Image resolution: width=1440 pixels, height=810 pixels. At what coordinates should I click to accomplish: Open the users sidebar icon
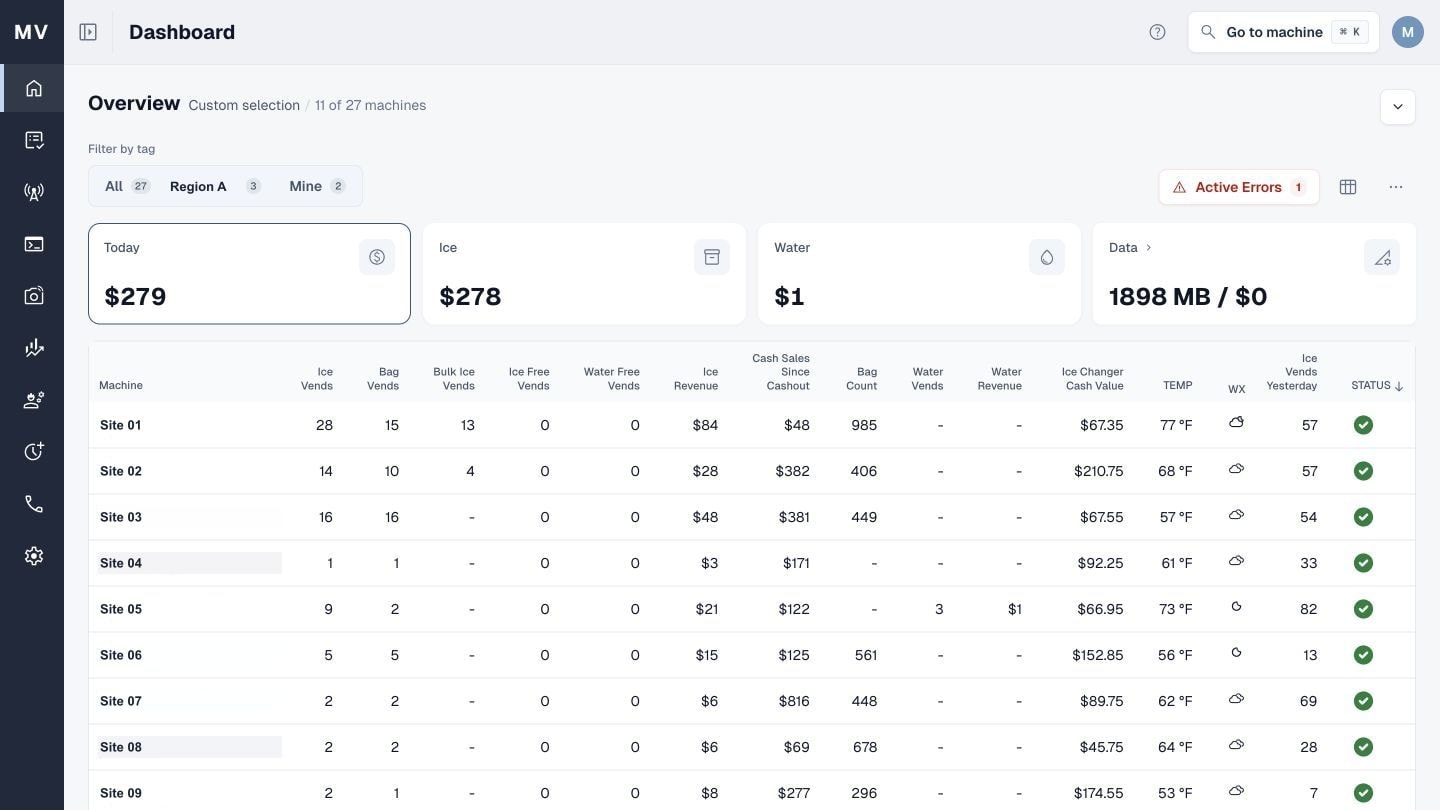click(34, 400)
